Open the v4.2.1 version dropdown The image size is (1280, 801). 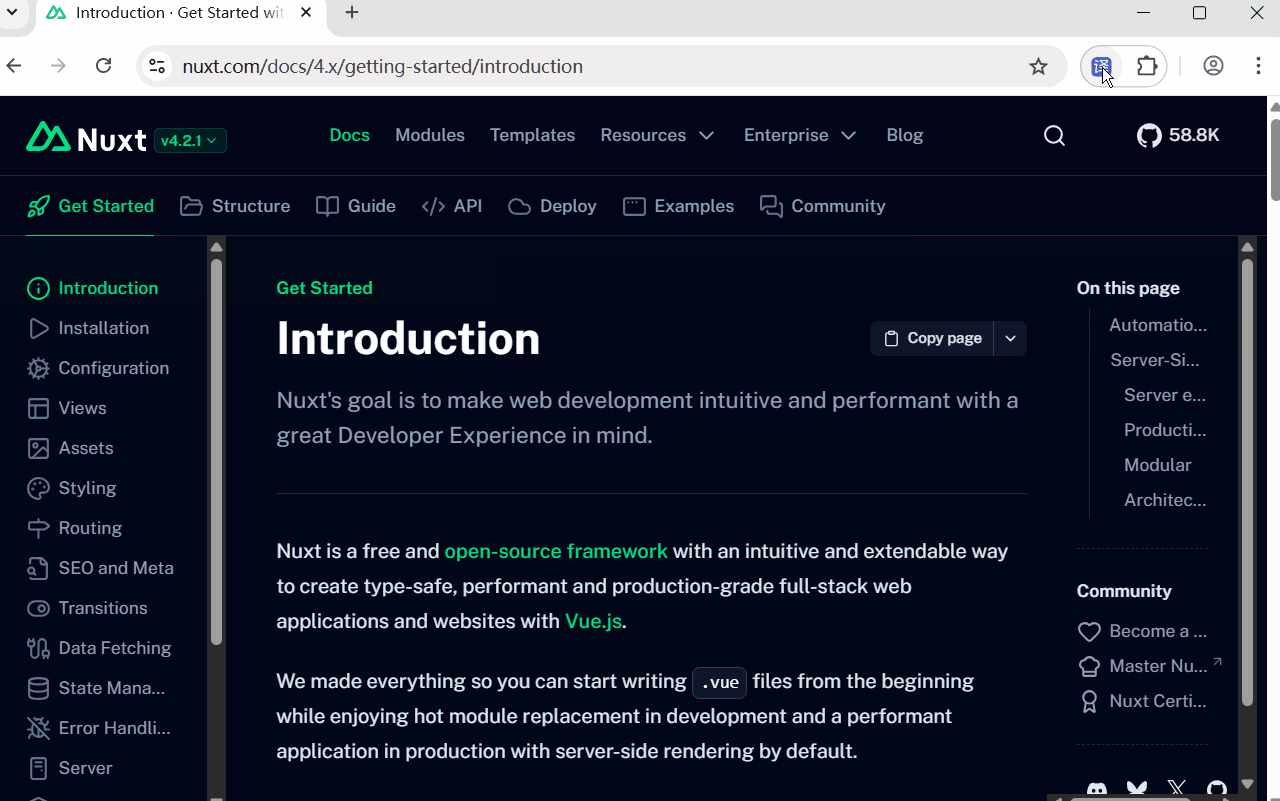tap(190, 141)
